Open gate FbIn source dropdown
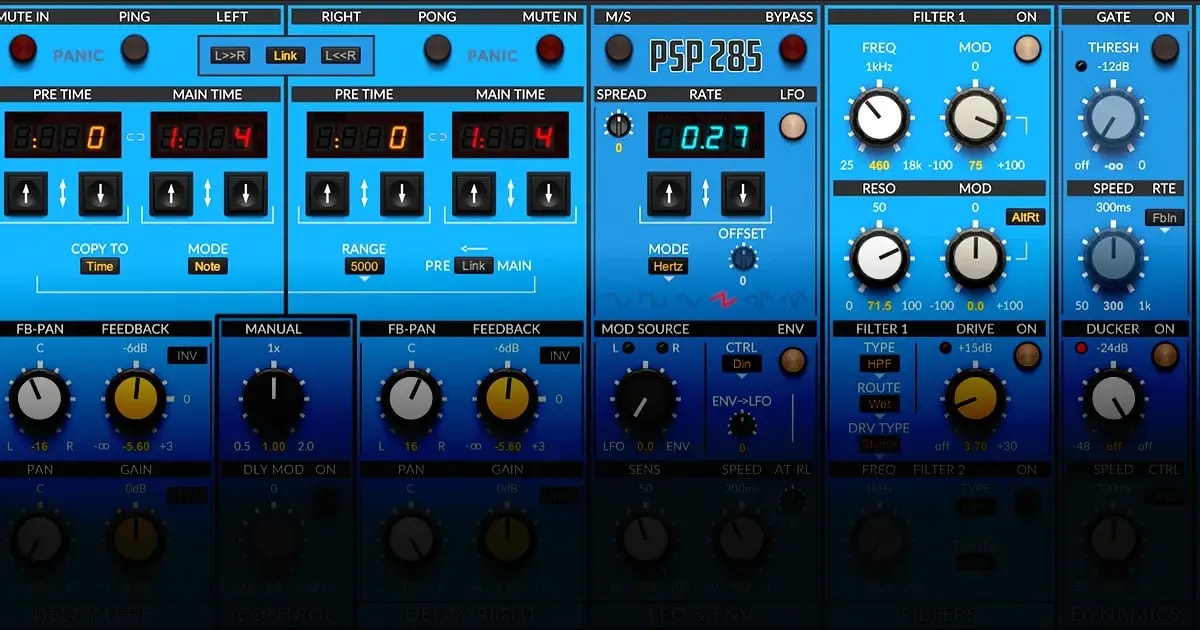The height and width of the screenshot is (630, 1200). (x=1166, y=217)
